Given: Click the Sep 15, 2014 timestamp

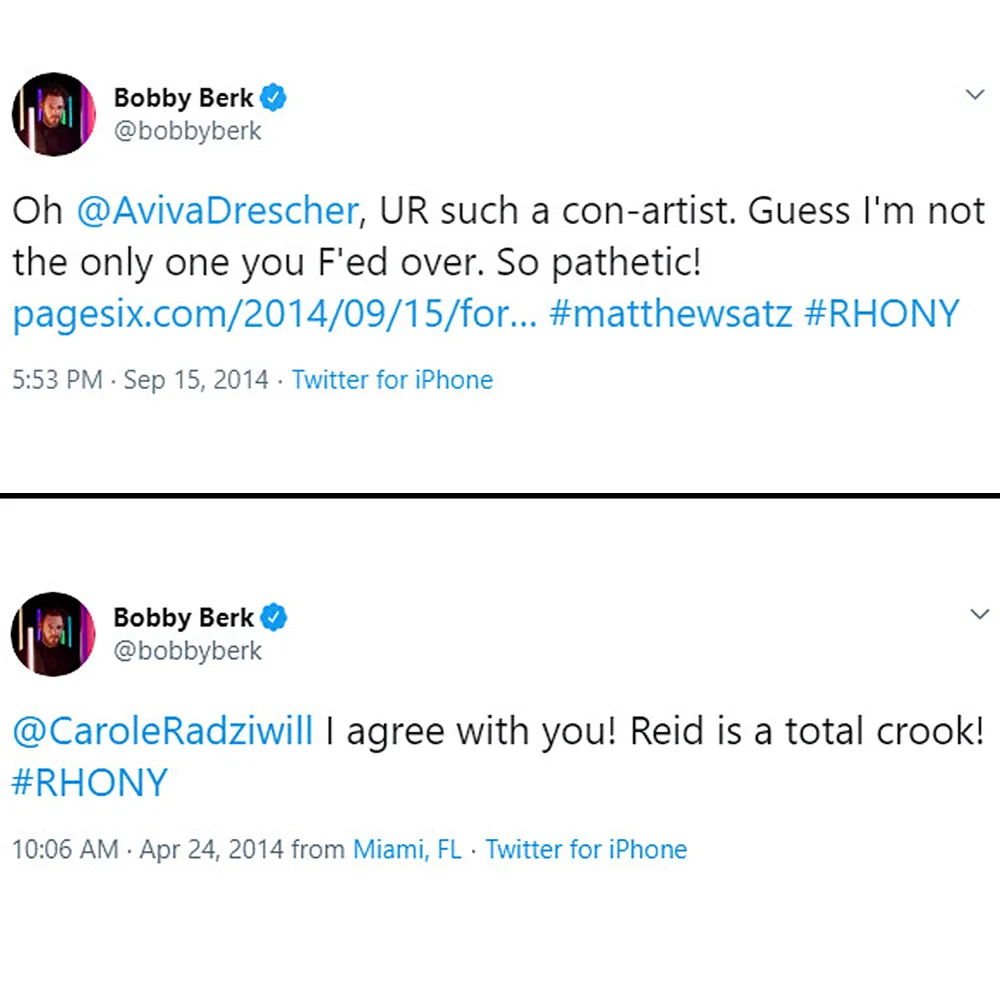Looking at the screenshot, I should [x=197, y=380].
